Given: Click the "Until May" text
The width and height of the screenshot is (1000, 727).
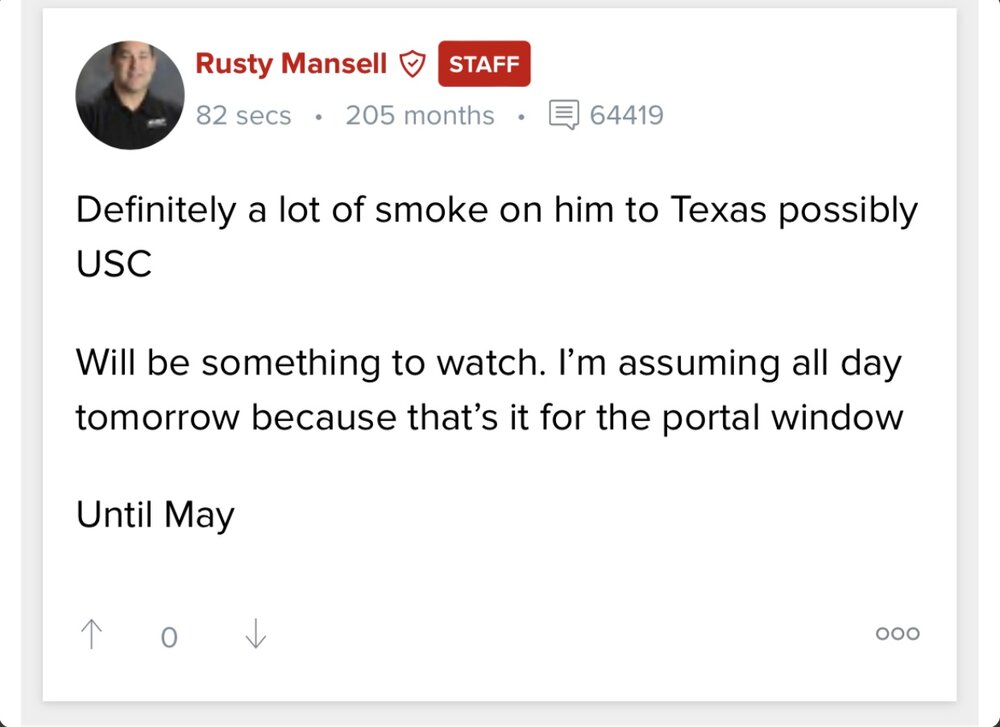Looking at the screenshot, I should [x=155, y=515].
